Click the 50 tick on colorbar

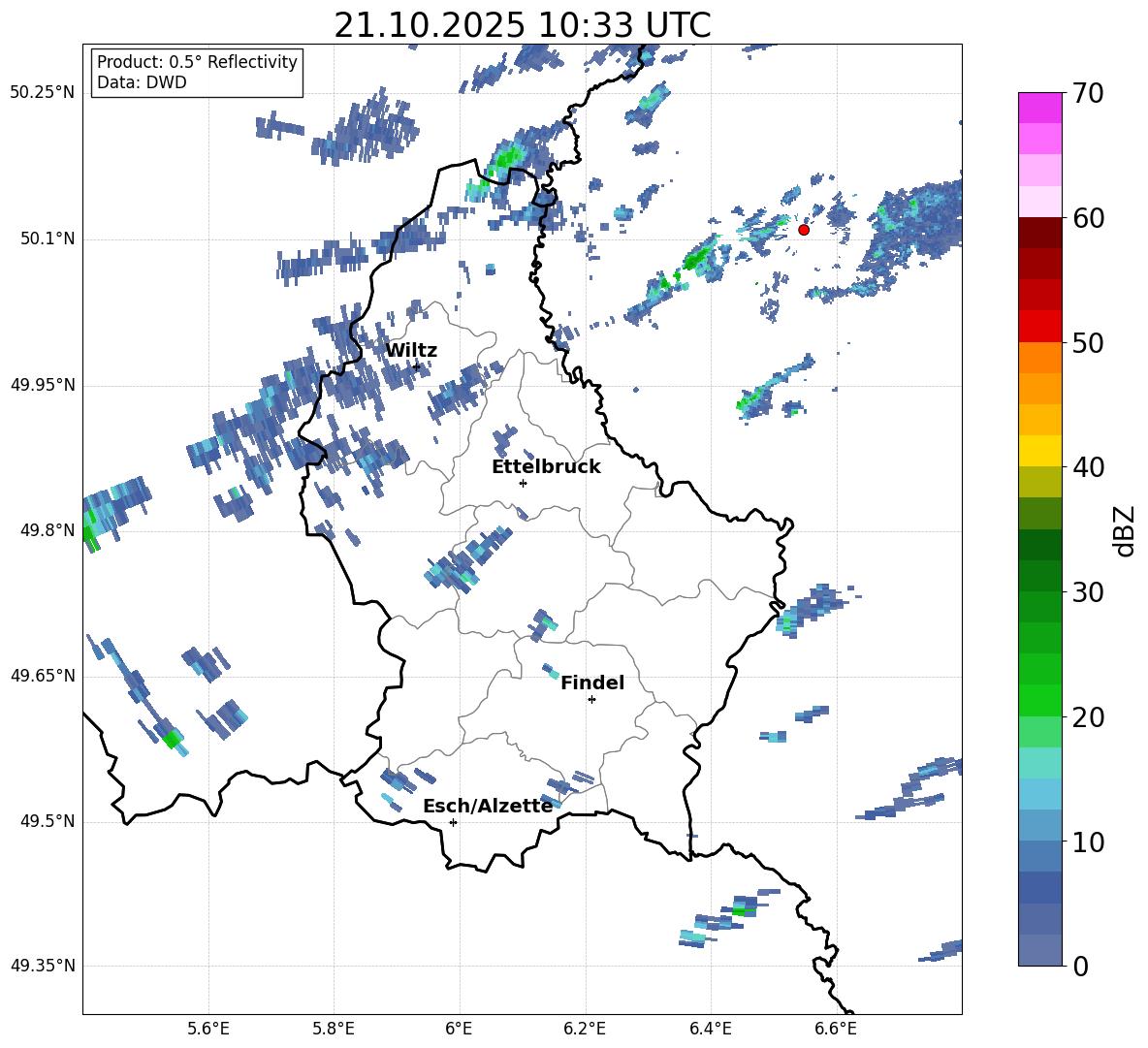click(1088, 342)
